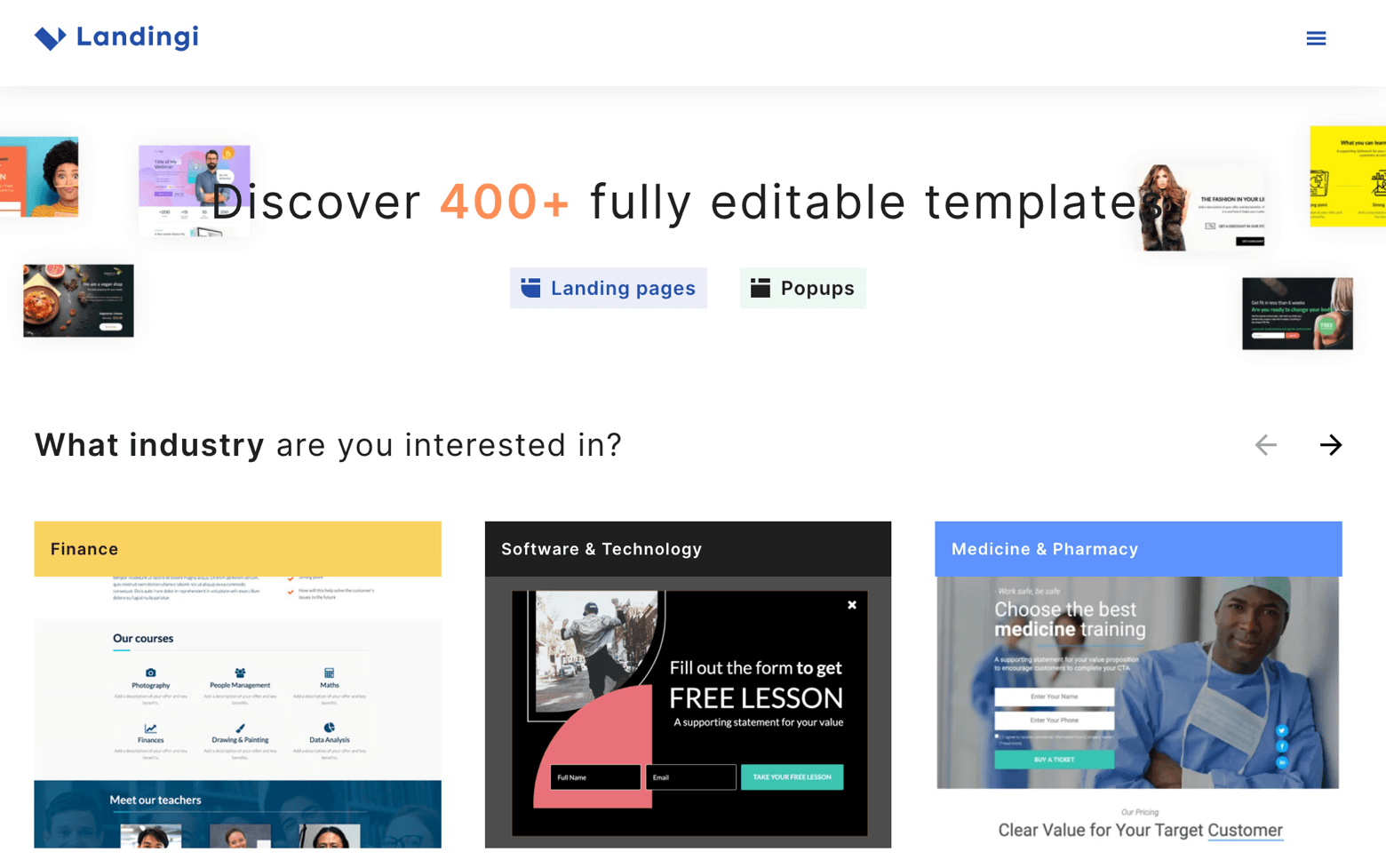Click the Popups tab icon
1386x868 pixels.
[x=761, y=288]
